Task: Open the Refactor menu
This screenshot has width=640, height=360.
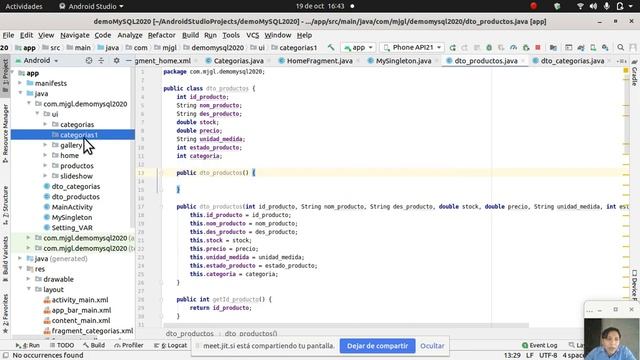Action: tap(162, 35)
